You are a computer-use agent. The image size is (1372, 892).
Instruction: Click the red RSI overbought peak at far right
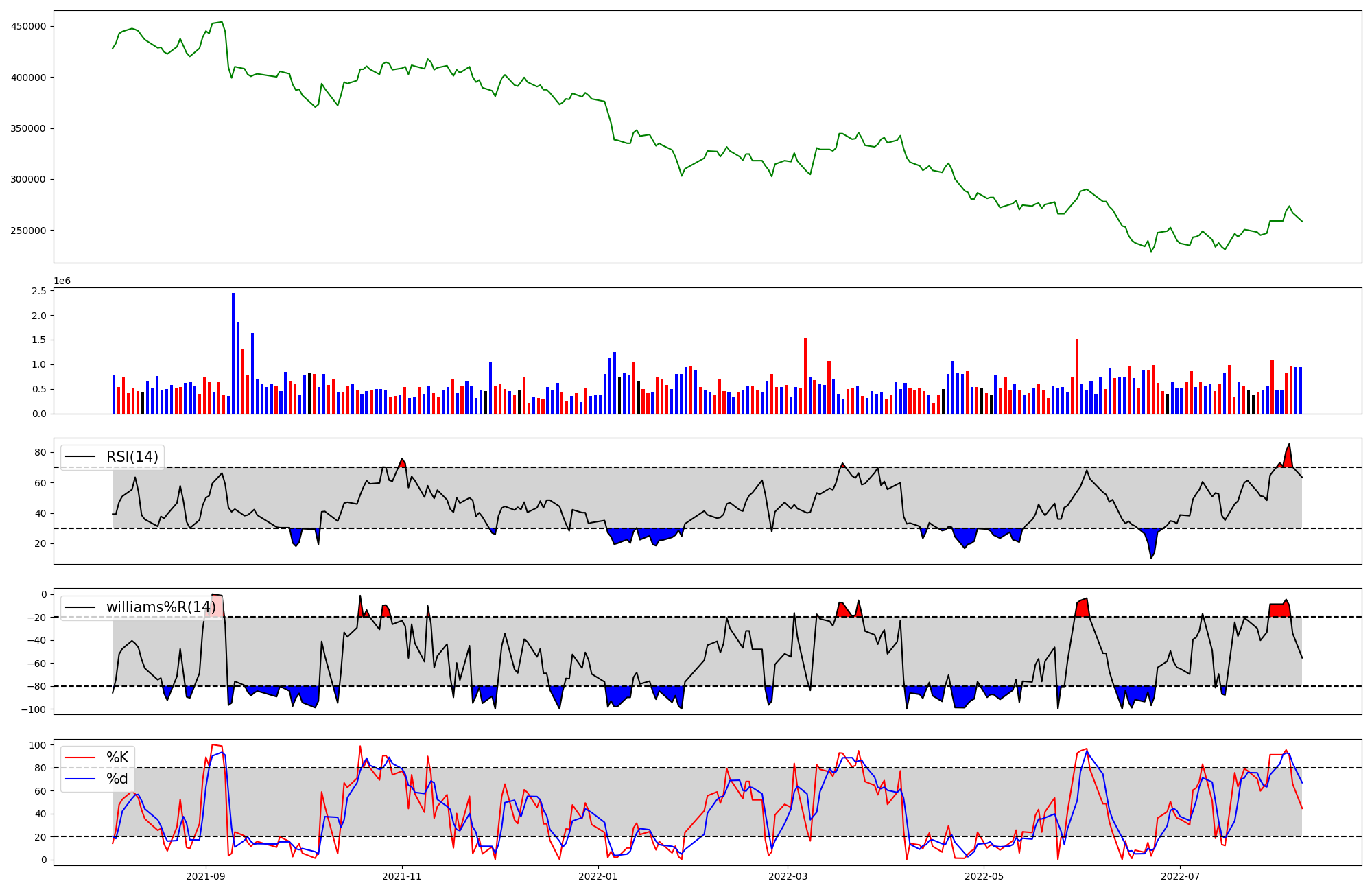click(1288, 457)
